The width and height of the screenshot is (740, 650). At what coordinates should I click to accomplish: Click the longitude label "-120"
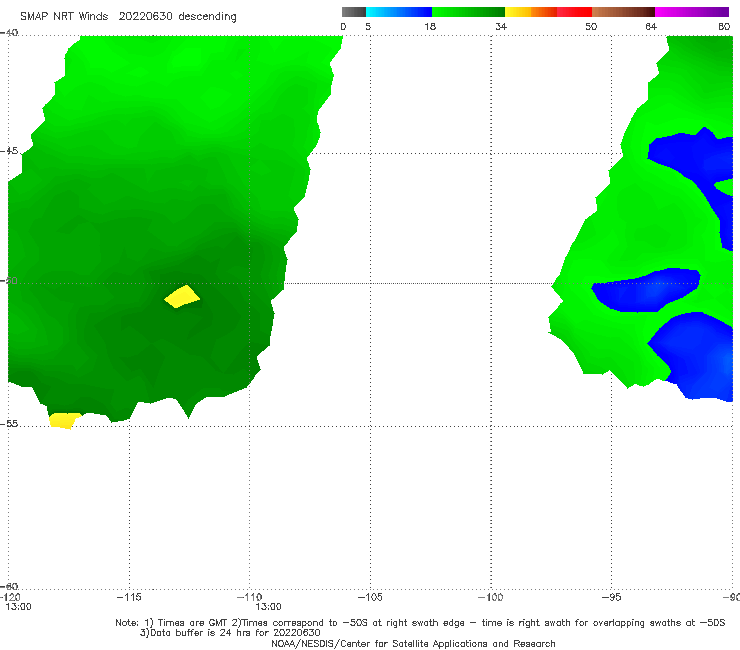[10, 598]
